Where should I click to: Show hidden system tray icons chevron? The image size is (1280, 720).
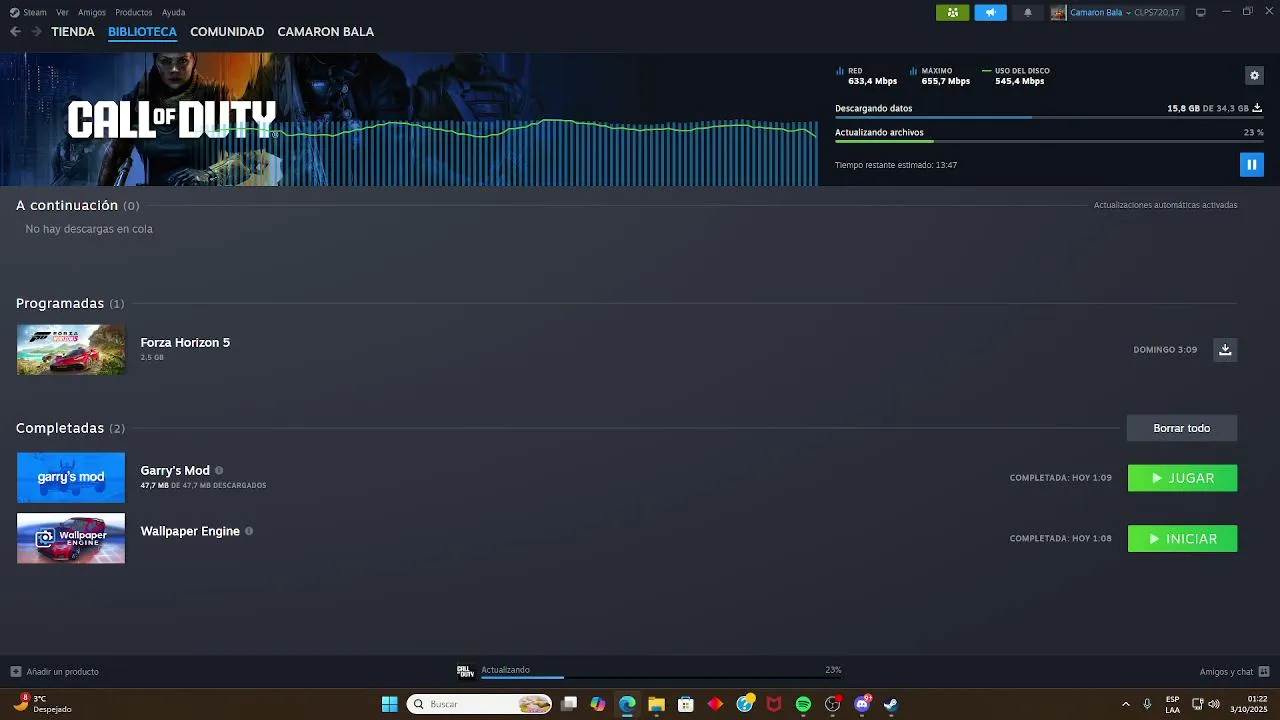1125,704
